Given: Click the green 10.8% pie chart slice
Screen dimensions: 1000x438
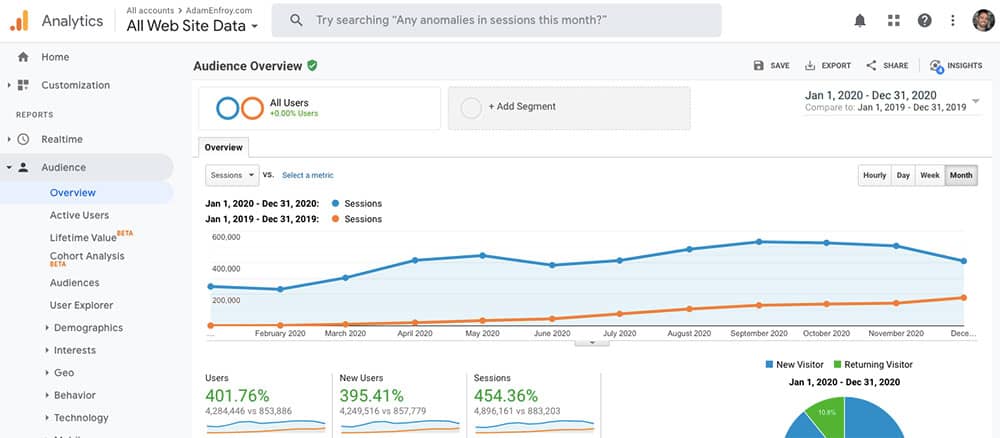Looking at the screenshot, I should tap(827, 413).
